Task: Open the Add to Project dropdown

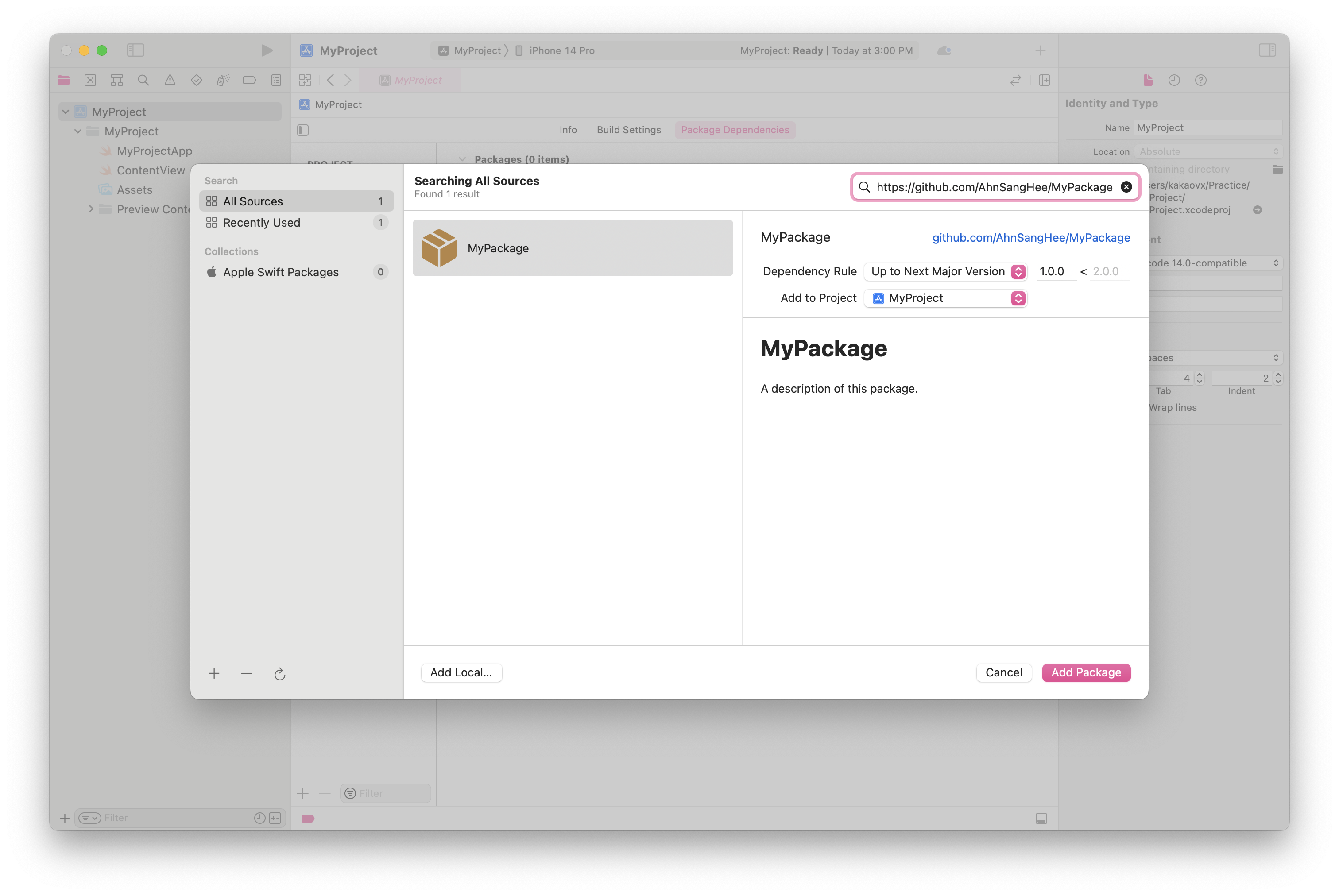Action: coord(946,298)
